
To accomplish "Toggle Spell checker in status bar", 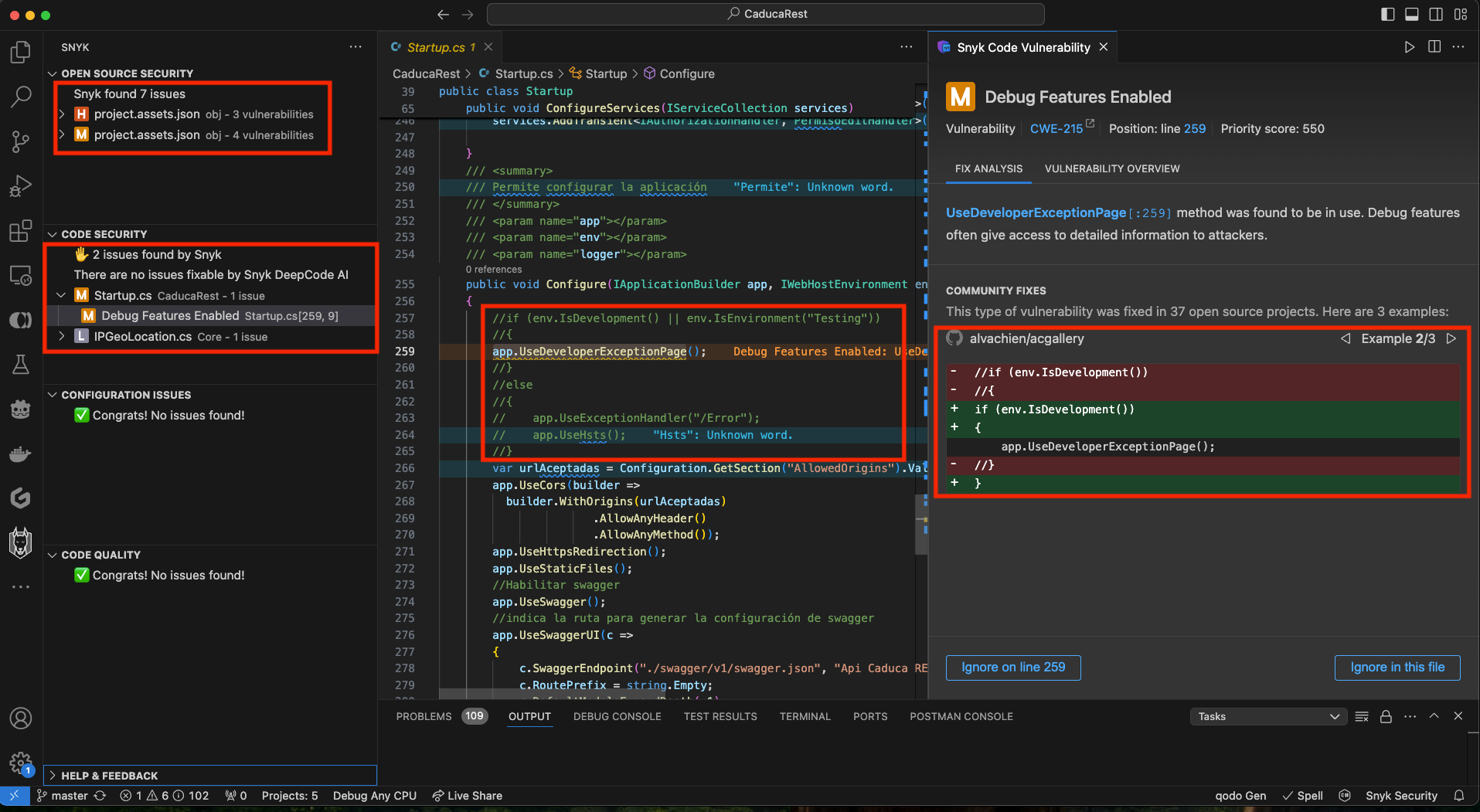I will (1303, 796).
